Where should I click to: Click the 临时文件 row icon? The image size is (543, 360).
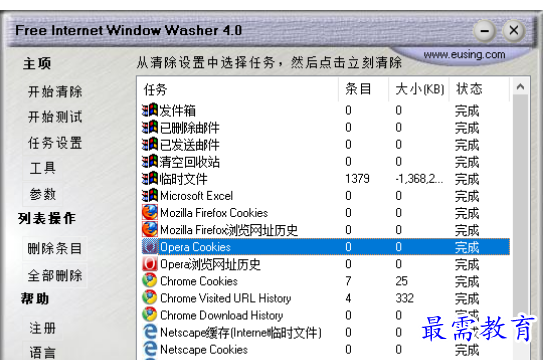click(150, 179)
